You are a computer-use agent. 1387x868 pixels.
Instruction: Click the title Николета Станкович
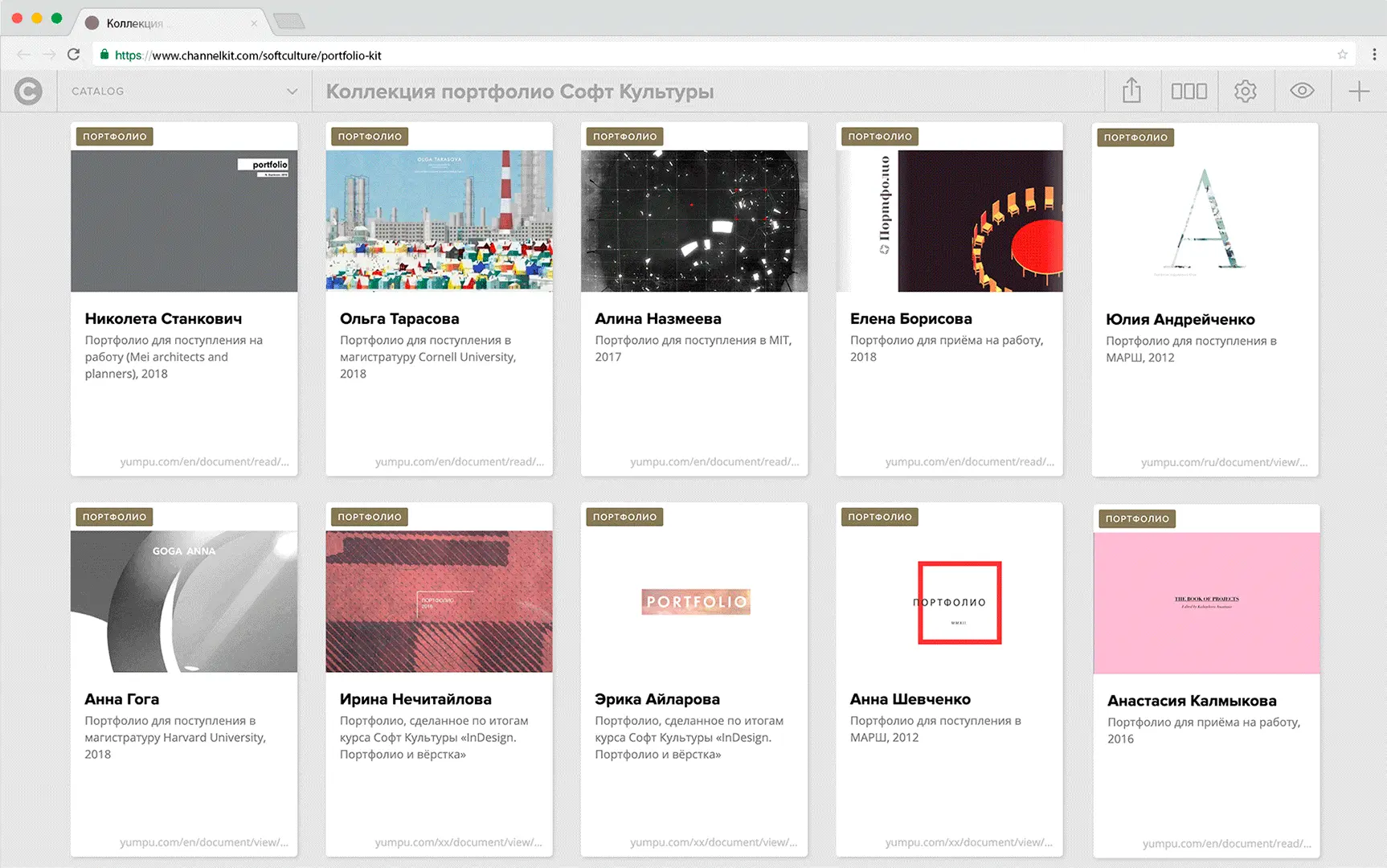coord(163,318)
